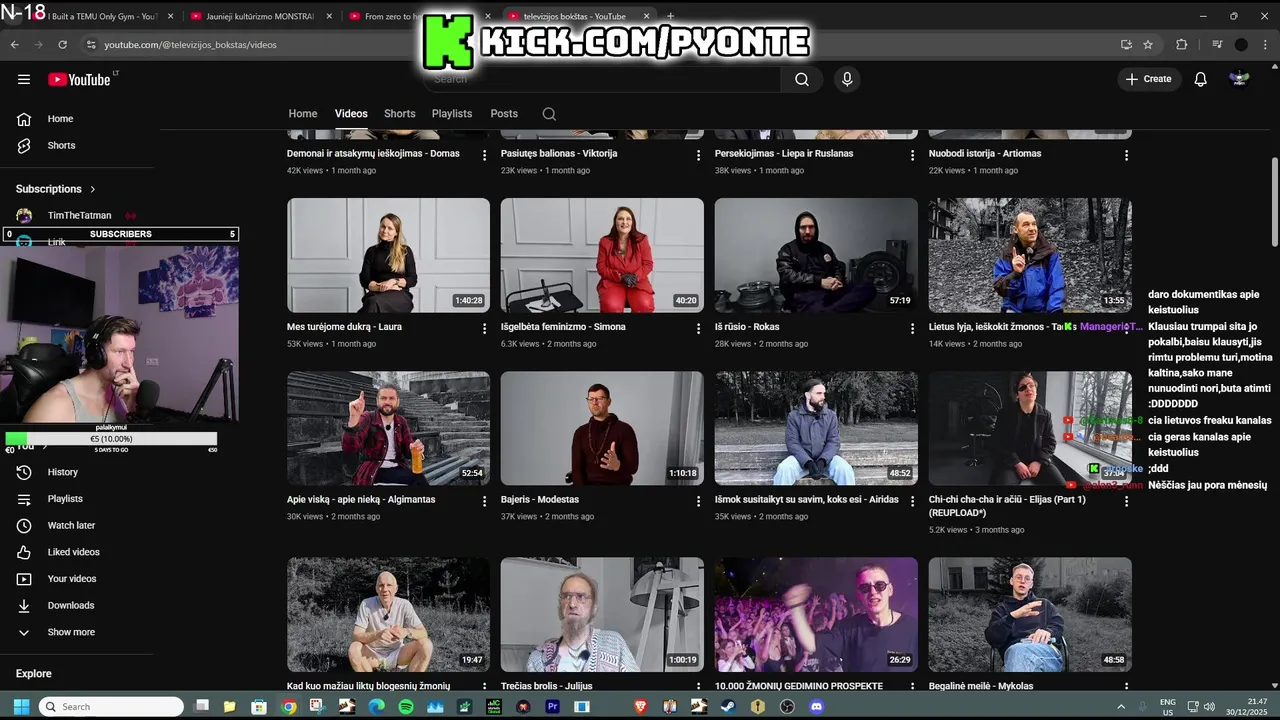Start voice search with microphone
1280x720 pixels.
(847, 79)
